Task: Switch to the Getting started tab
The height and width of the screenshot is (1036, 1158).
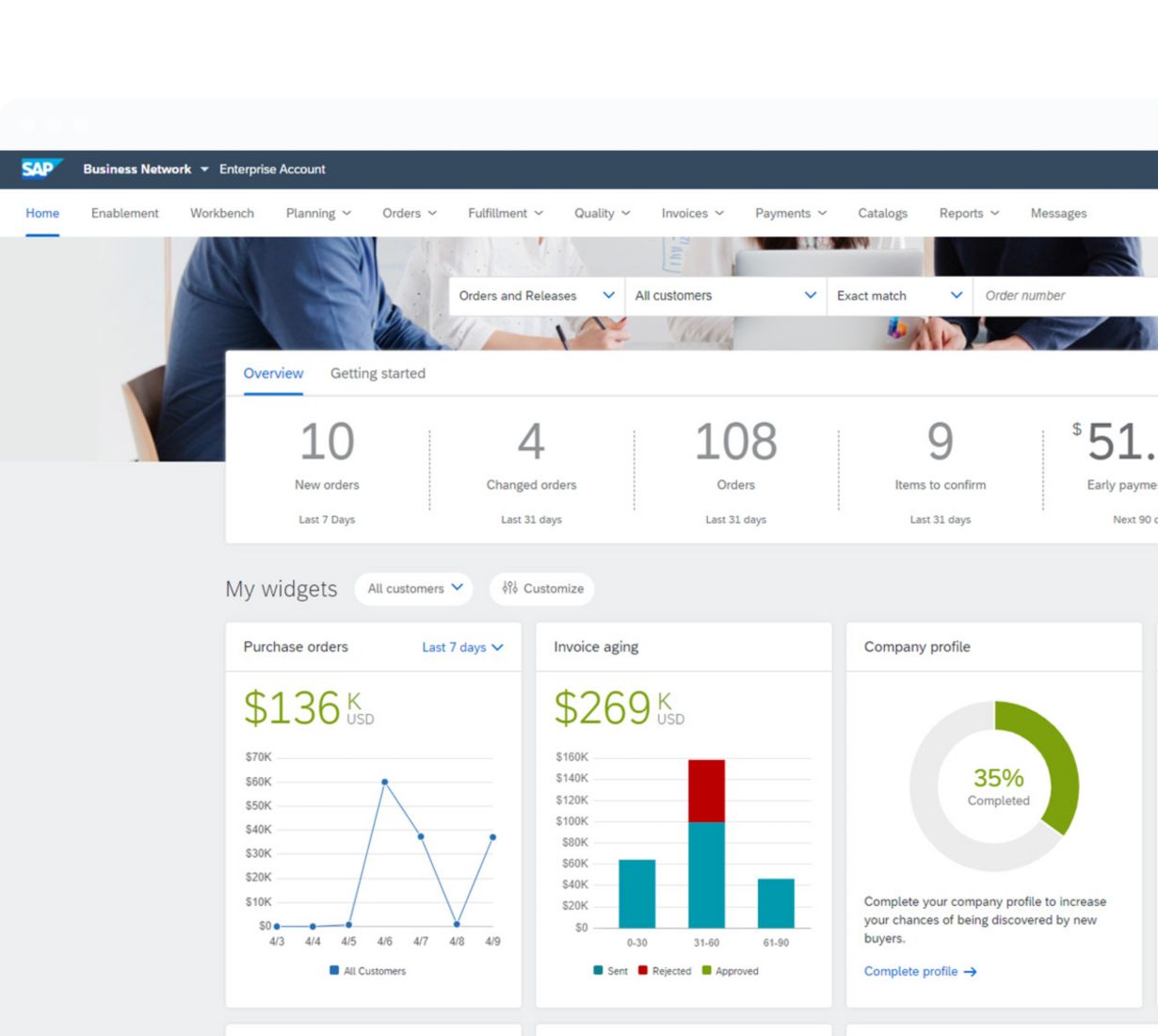Action: pyautogui.click(x=378, y=374)
